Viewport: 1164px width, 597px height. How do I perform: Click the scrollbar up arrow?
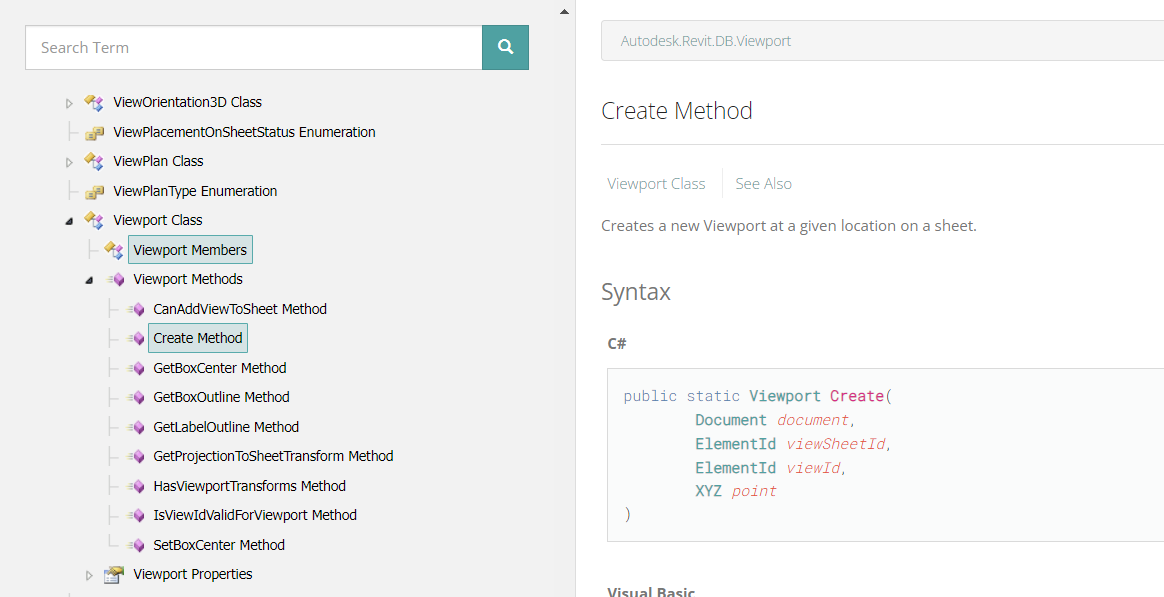(564, 11)
